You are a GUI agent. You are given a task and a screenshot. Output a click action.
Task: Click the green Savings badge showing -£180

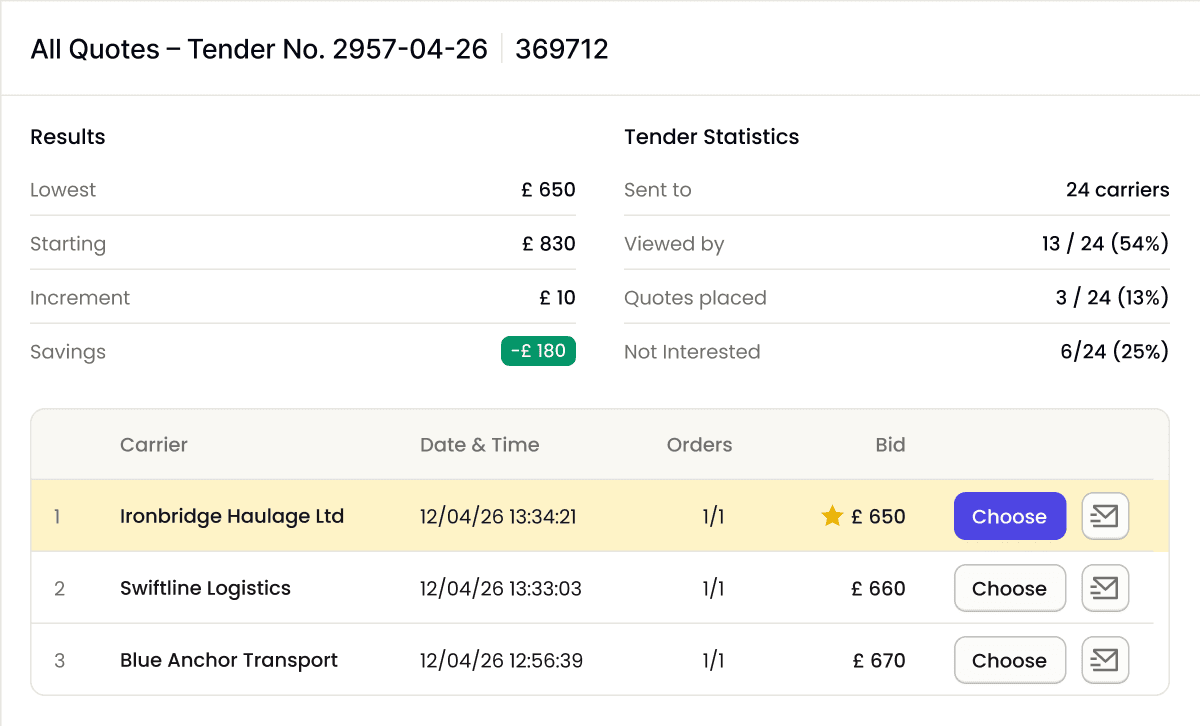tap(538, 351)
